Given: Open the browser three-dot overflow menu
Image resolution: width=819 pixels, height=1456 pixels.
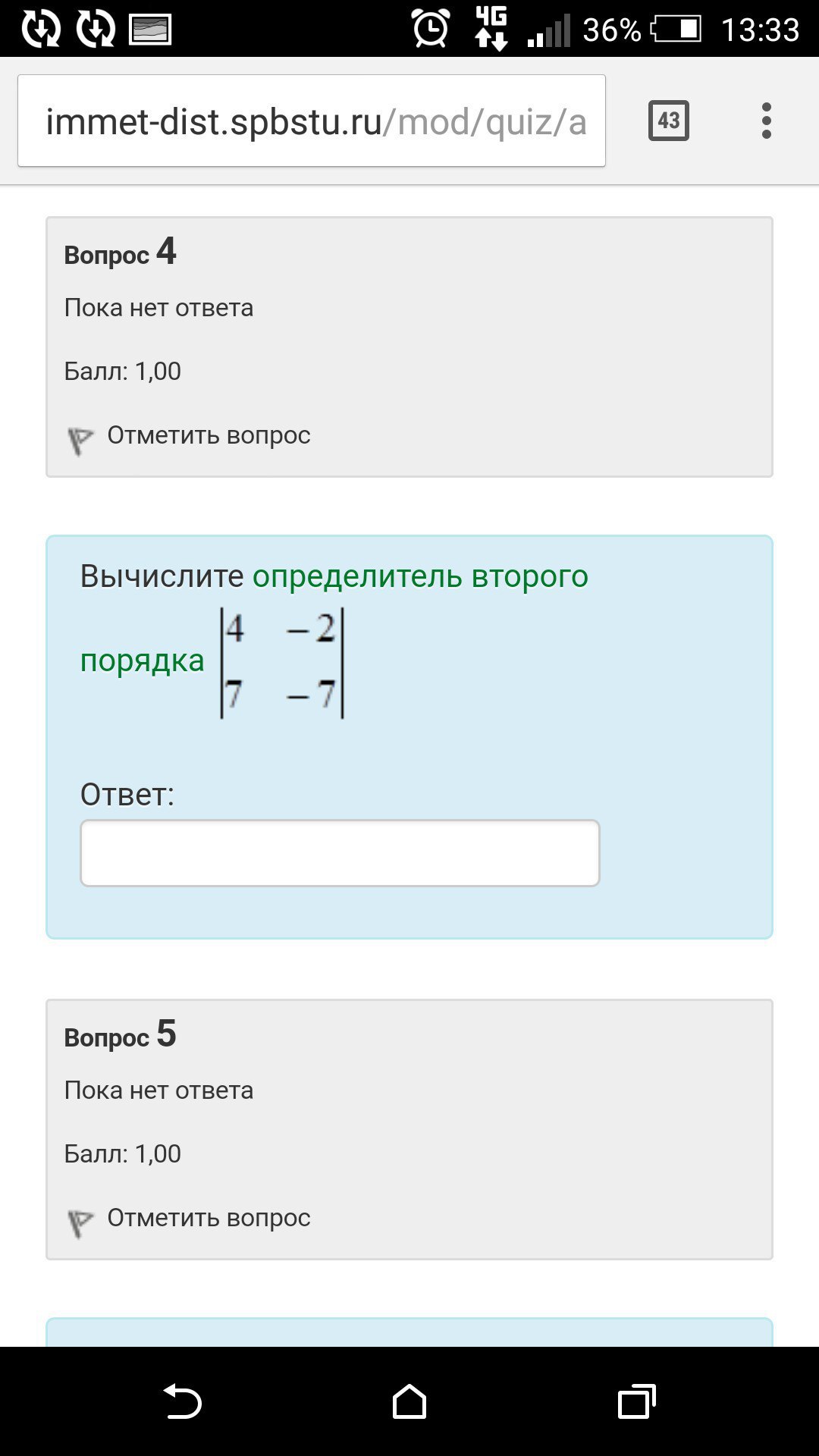Looking at the screenshot, I should pos(767,121).
